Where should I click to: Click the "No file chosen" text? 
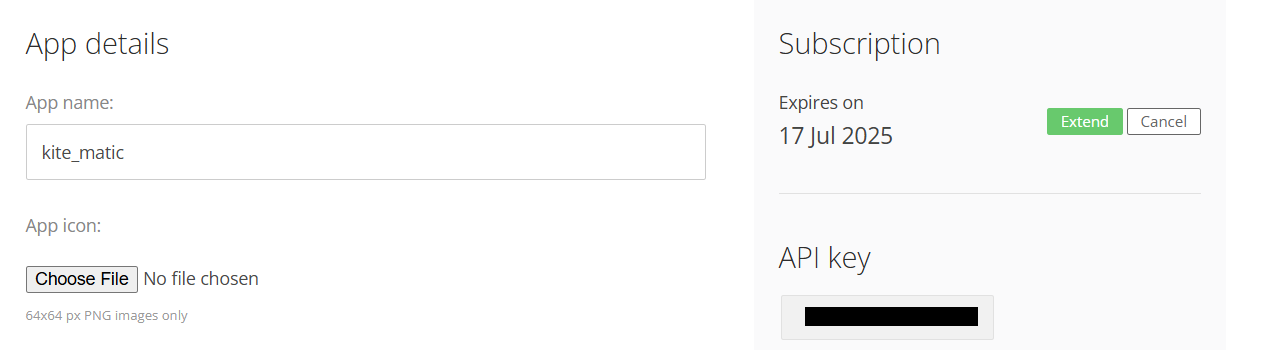click(201, 279)
